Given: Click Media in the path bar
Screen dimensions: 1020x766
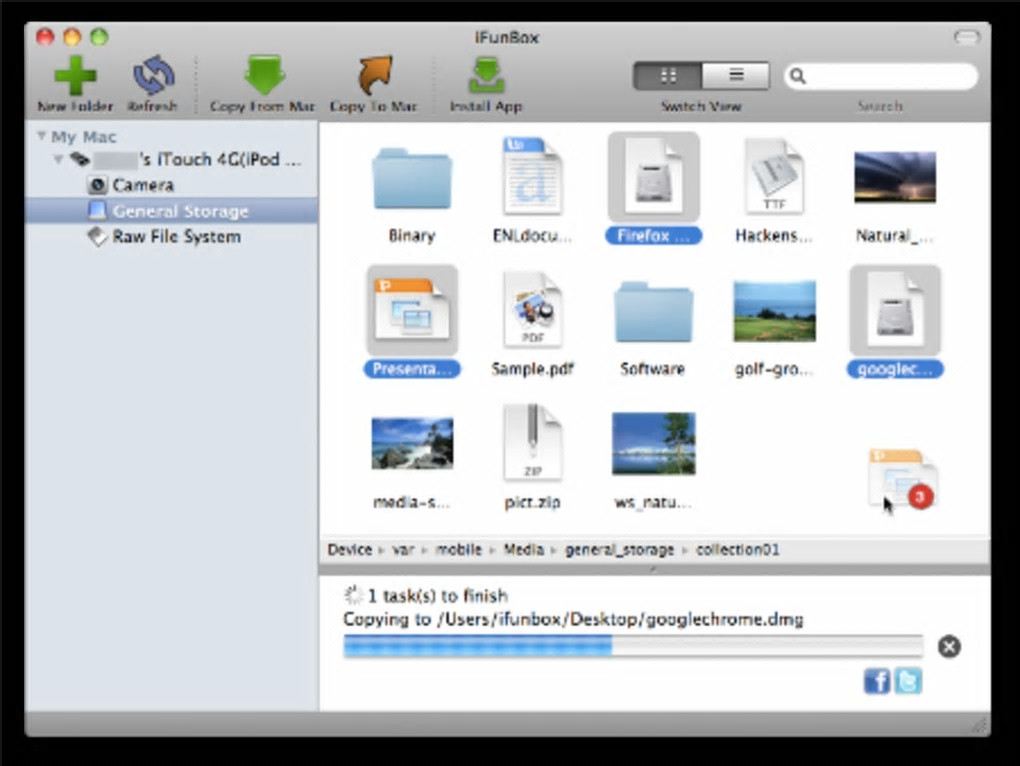Looking at the screenshot, I should pos(524,550).
